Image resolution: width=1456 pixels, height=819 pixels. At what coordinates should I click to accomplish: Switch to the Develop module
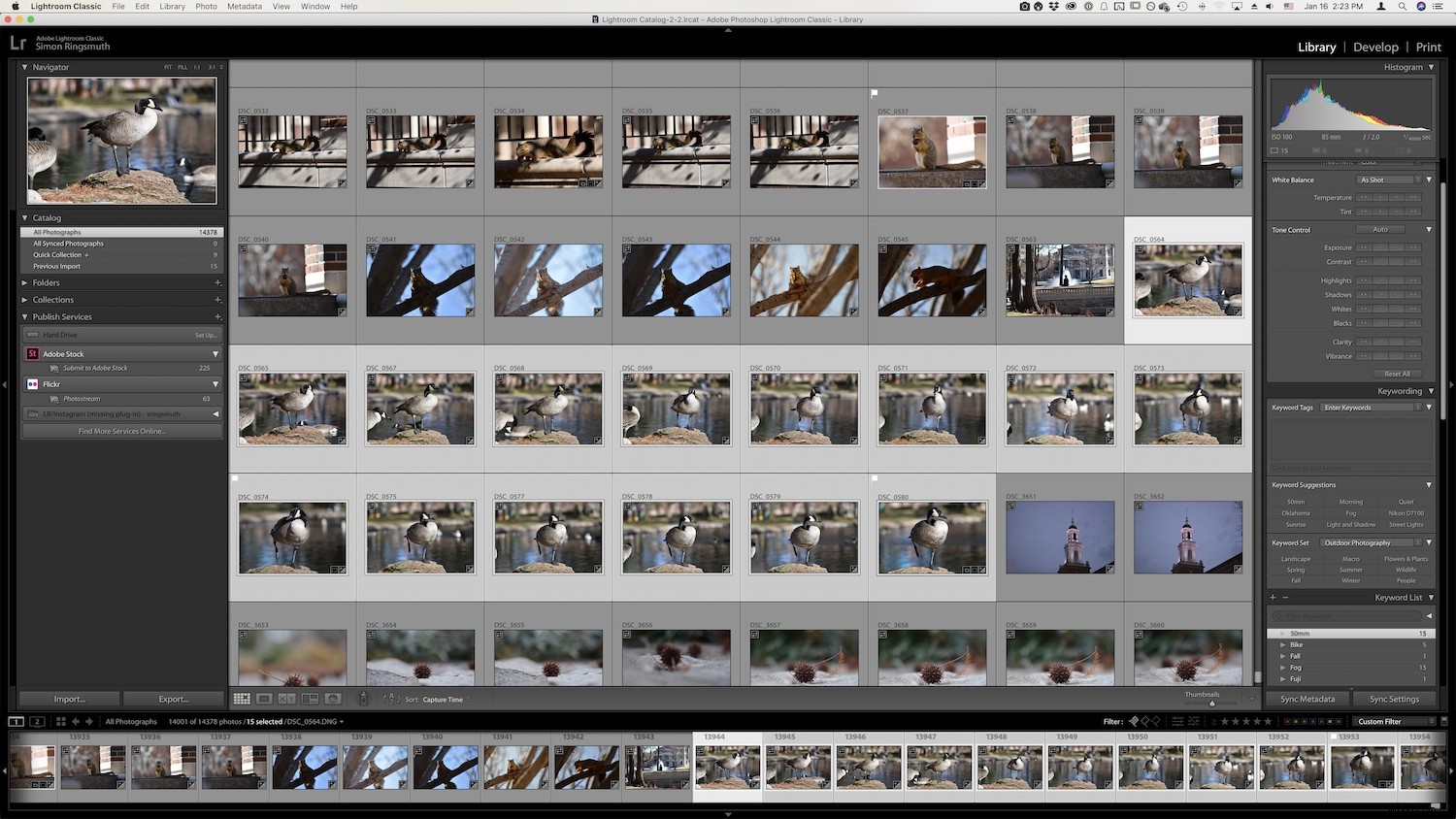pyautogui.click(x=1375, y=47)
